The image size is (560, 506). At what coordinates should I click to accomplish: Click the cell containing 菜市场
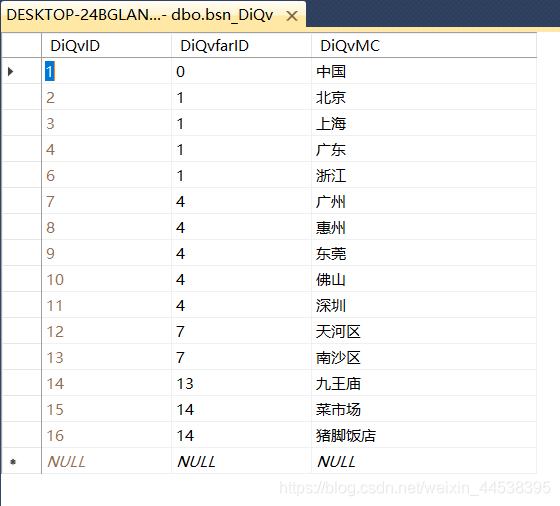tap(424, 410)
